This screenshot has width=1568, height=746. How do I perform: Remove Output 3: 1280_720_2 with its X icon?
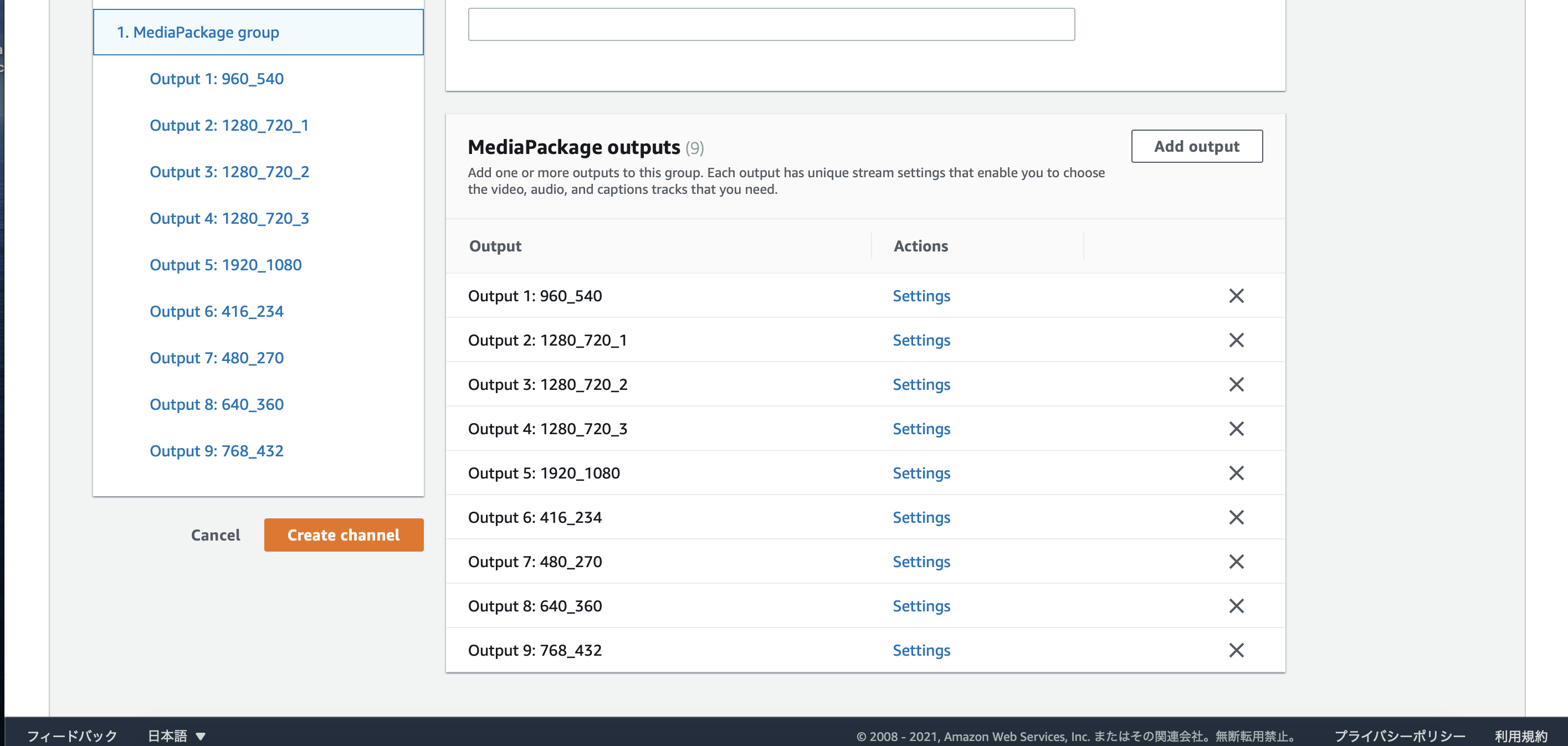click(1236, 384)
